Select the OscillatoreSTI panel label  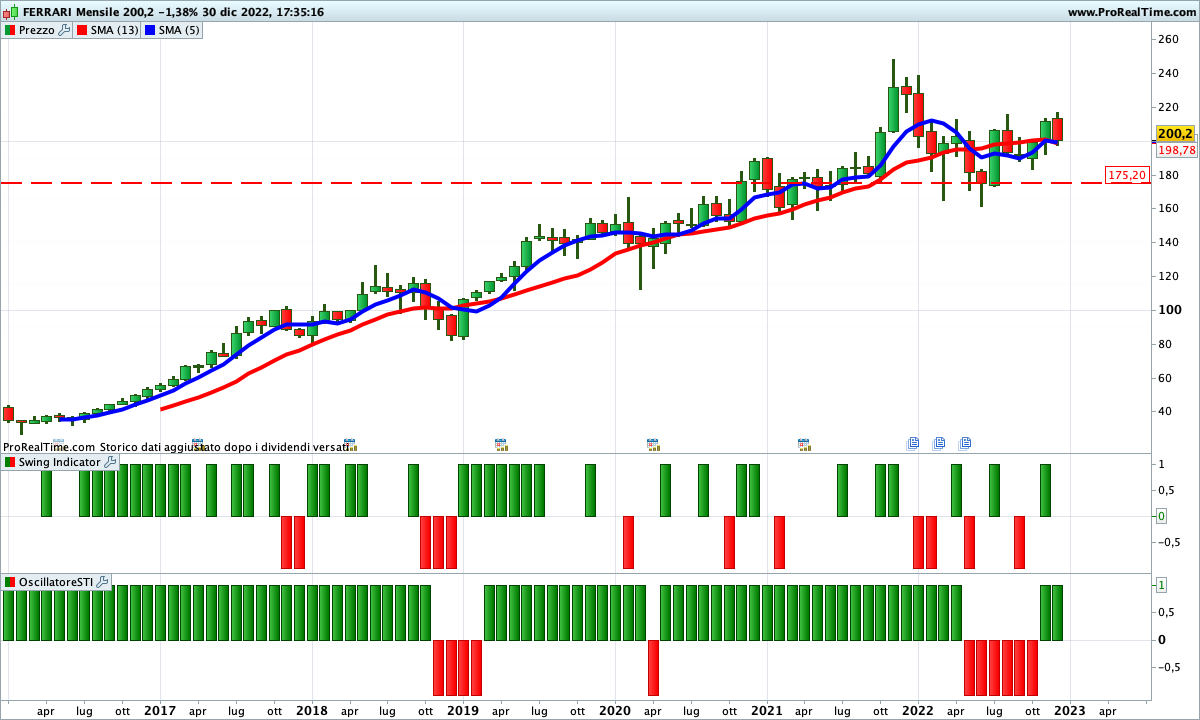coord(56,581)
